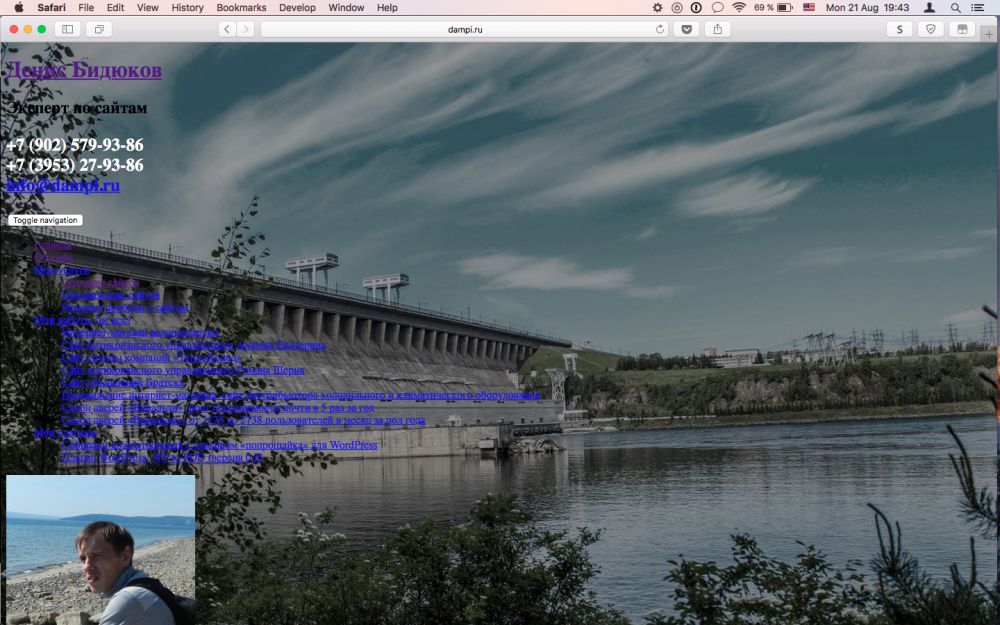Open the Решение проблем с сайтом link
The height and width of the screenshot is (625, 1000).
(x=126, y=308)
